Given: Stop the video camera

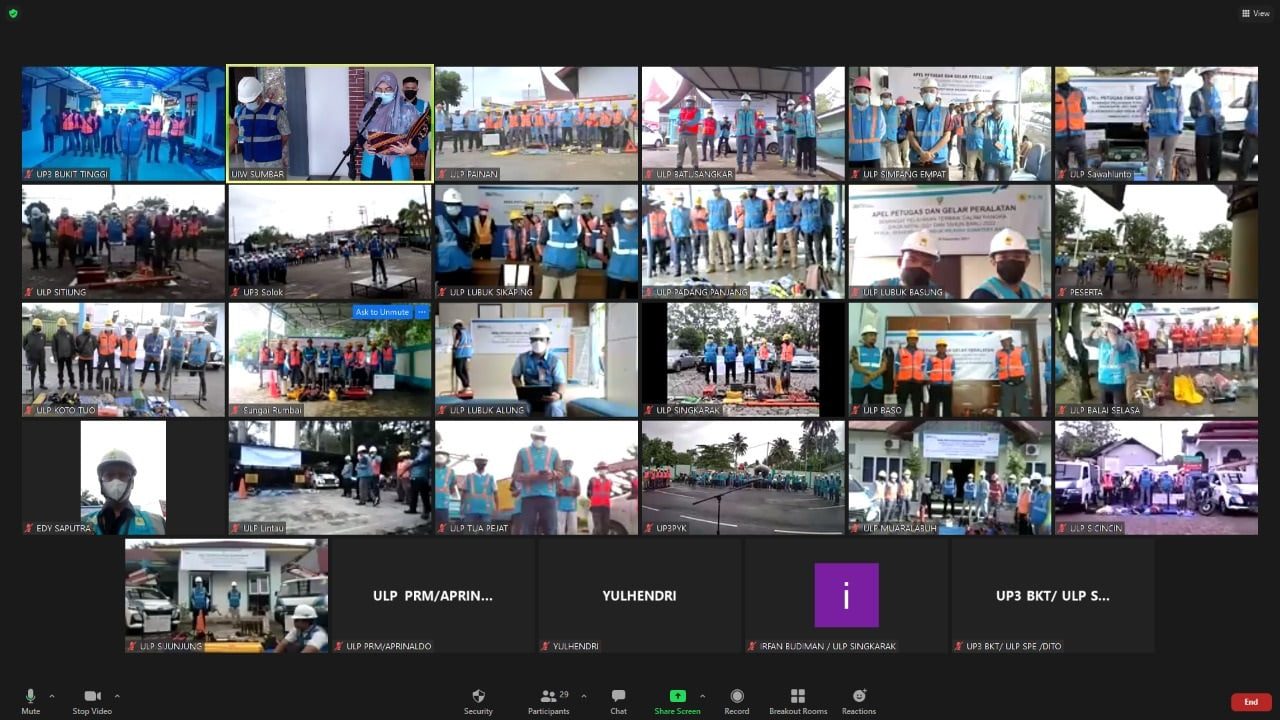Looking at the screenshot, I should [x=93, y=701].
